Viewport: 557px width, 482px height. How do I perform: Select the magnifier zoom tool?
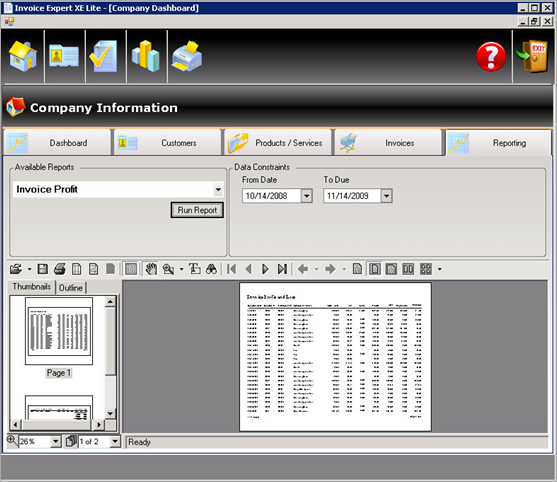coord(168,269)
